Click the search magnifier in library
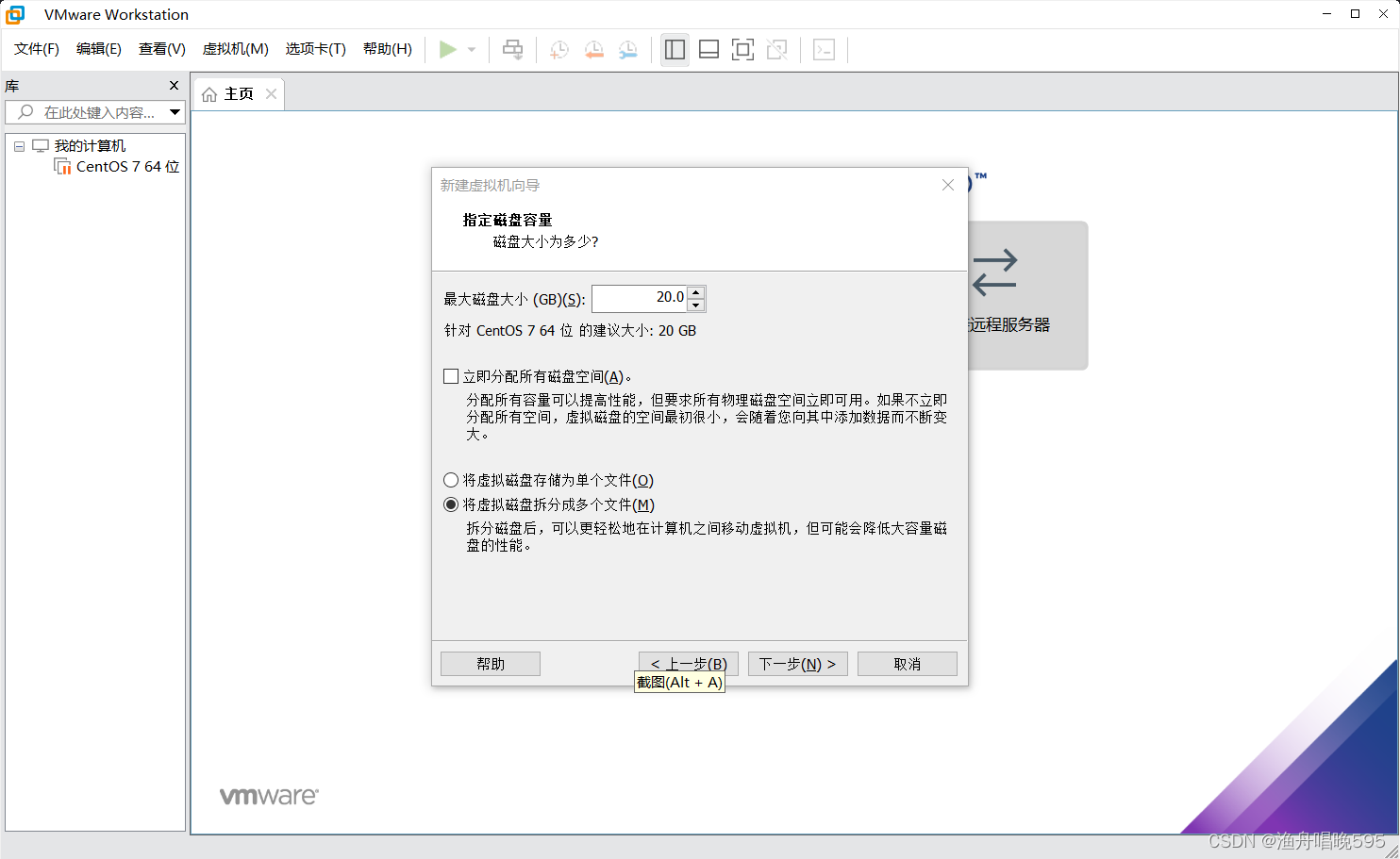Image resolution: width=1400 pixels, height=859 pixels. coord(25,112)
